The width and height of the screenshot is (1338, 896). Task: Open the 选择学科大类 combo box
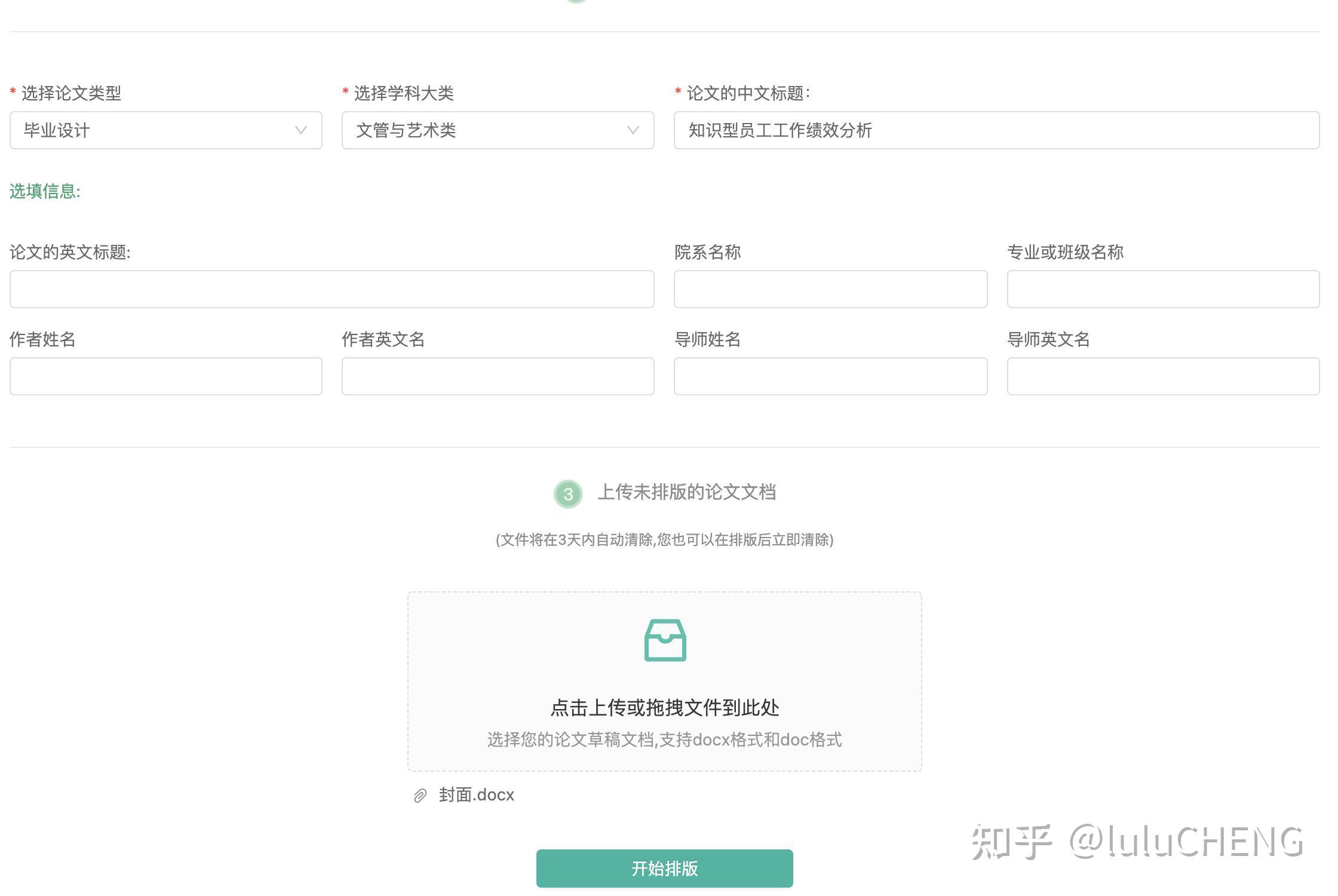coord(487,130)
